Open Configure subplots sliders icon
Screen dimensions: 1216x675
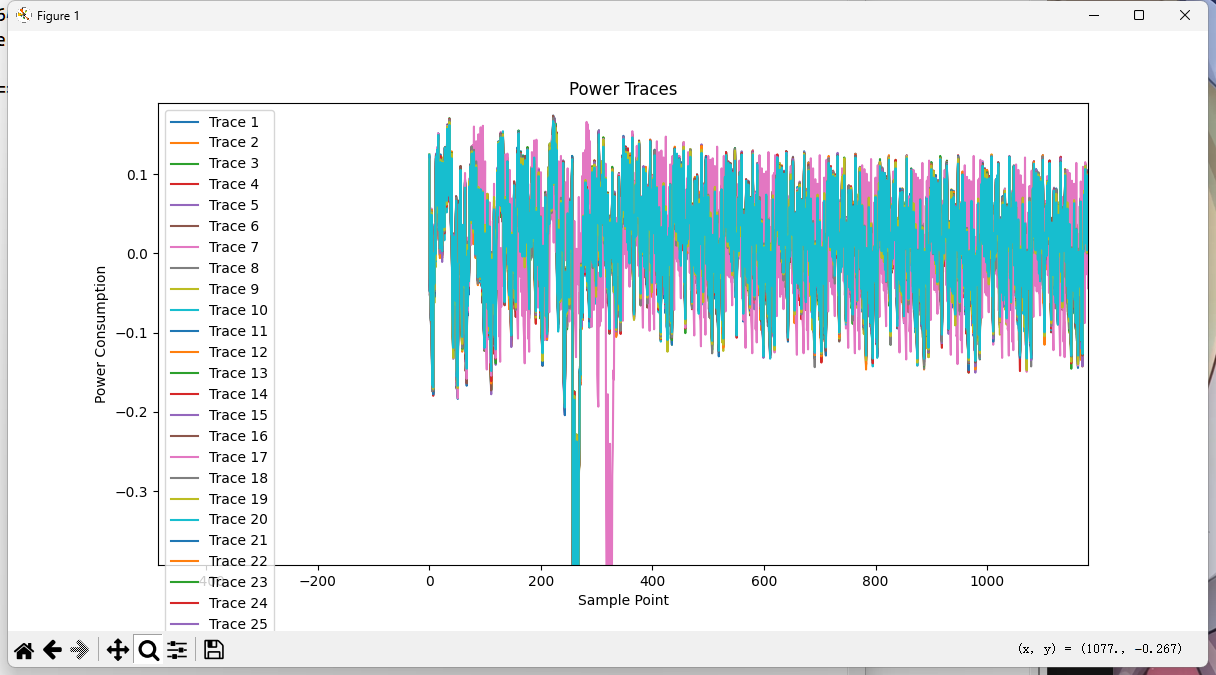point(177,651)
